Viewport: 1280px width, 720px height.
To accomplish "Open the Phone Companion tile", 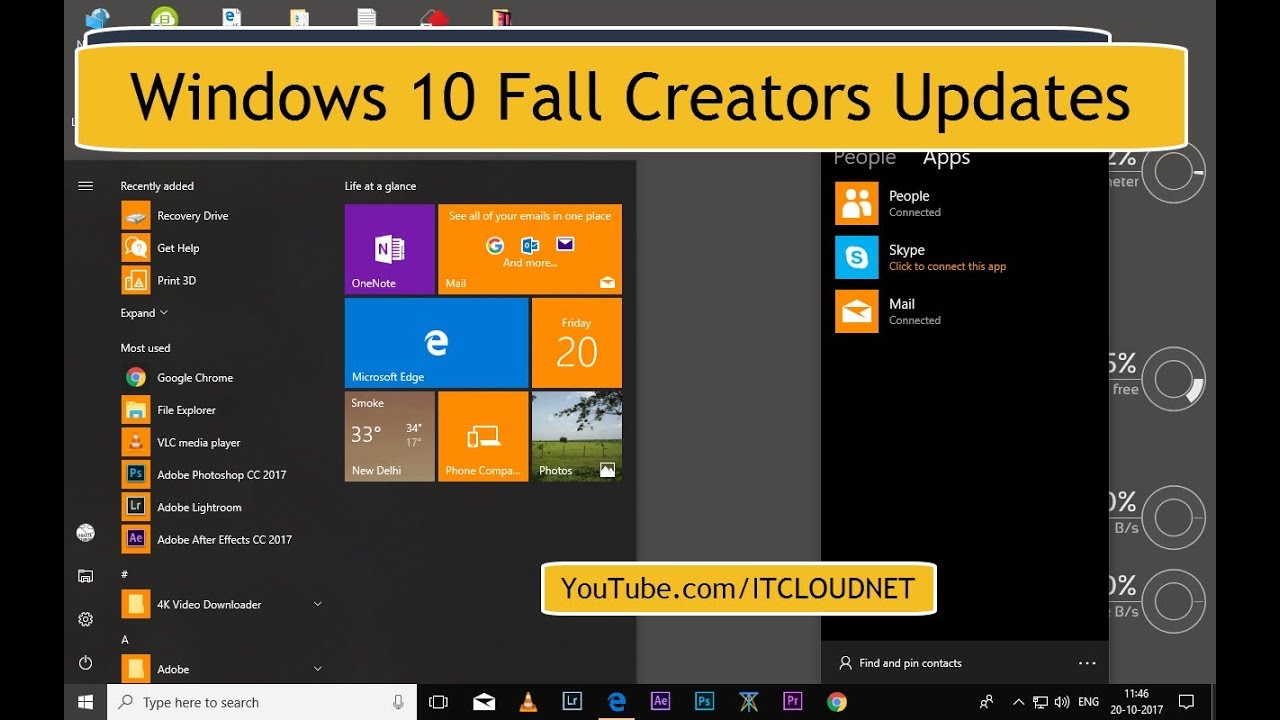I will coord(483,436).
